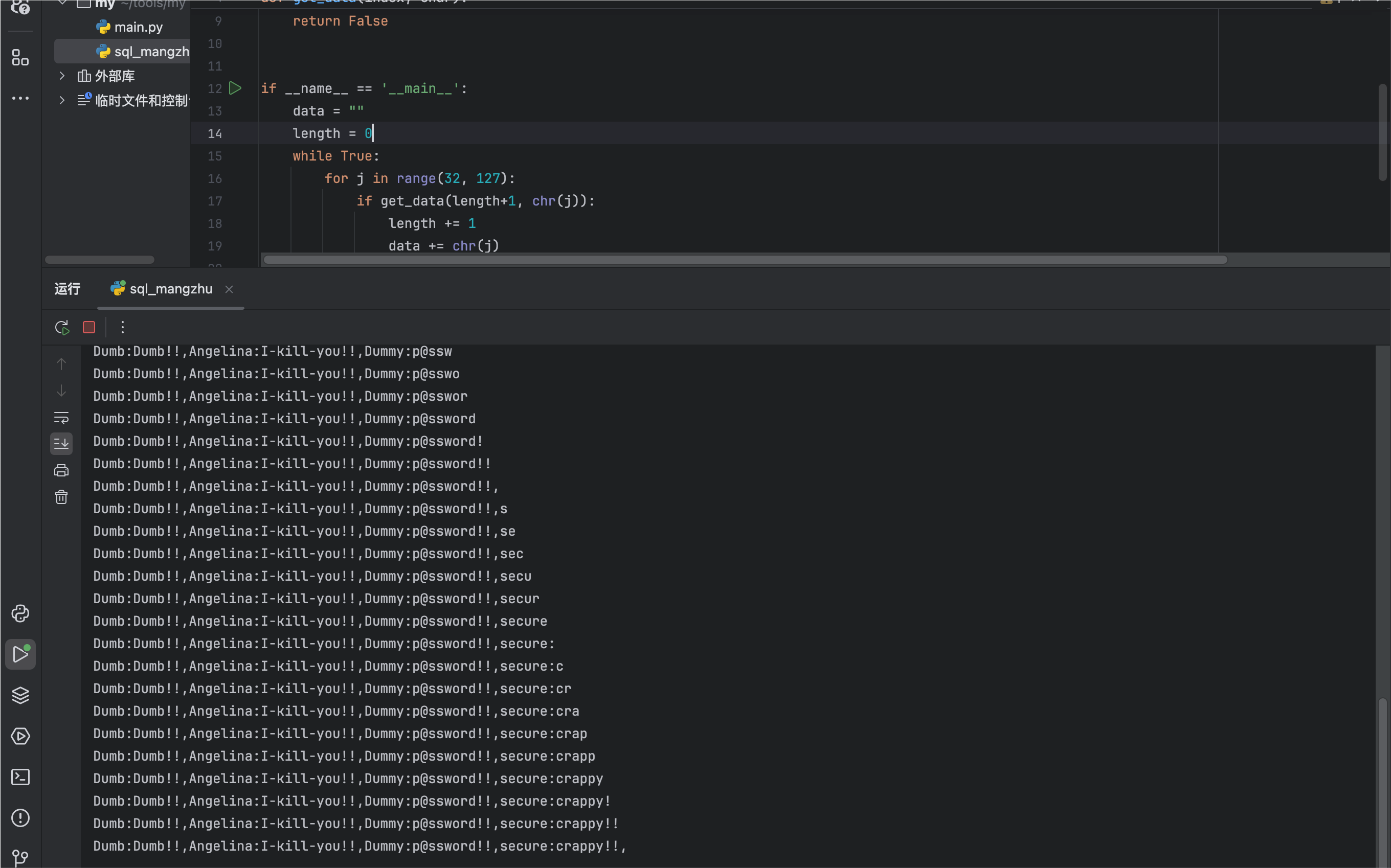Viewport: 1391px width, 868px height.
Task: Open the Python Packages layers icon
Action: click(20, 695)
